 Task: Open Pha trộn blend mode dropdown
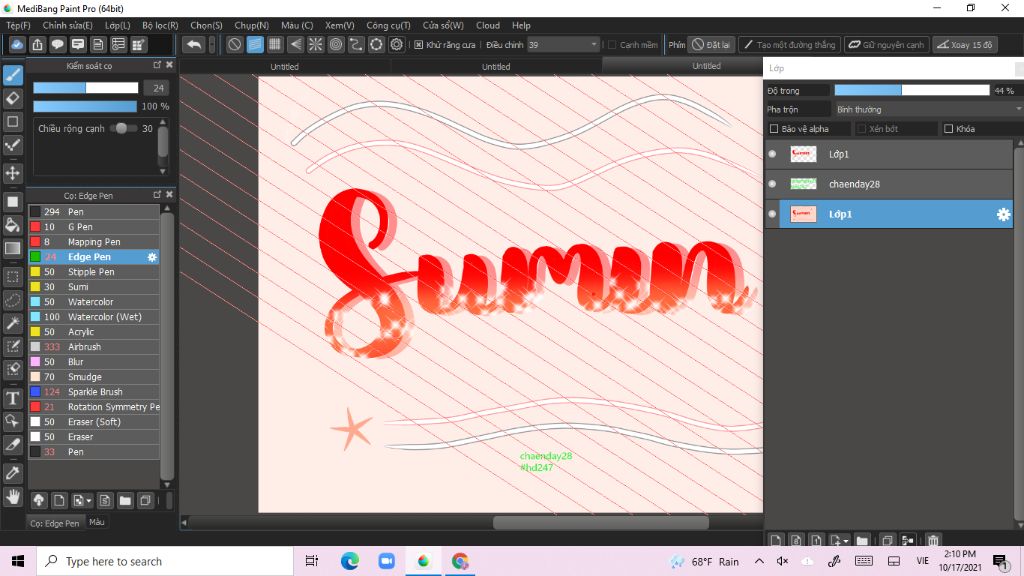[x=928, y=109]
